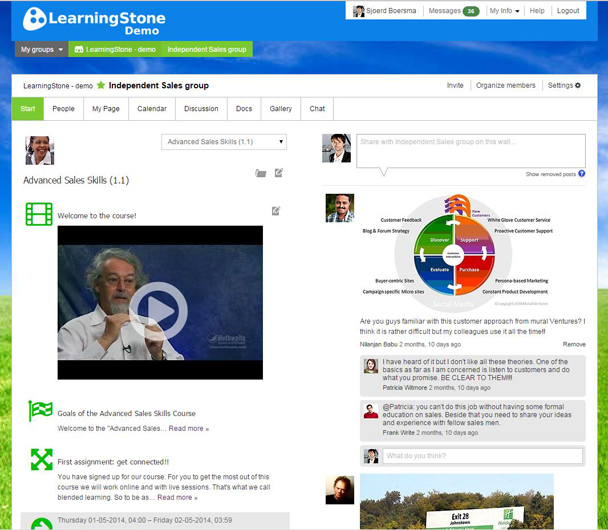Switch to the People tab
Viewport: 608px width, 530px height.
tap(63, 109)
